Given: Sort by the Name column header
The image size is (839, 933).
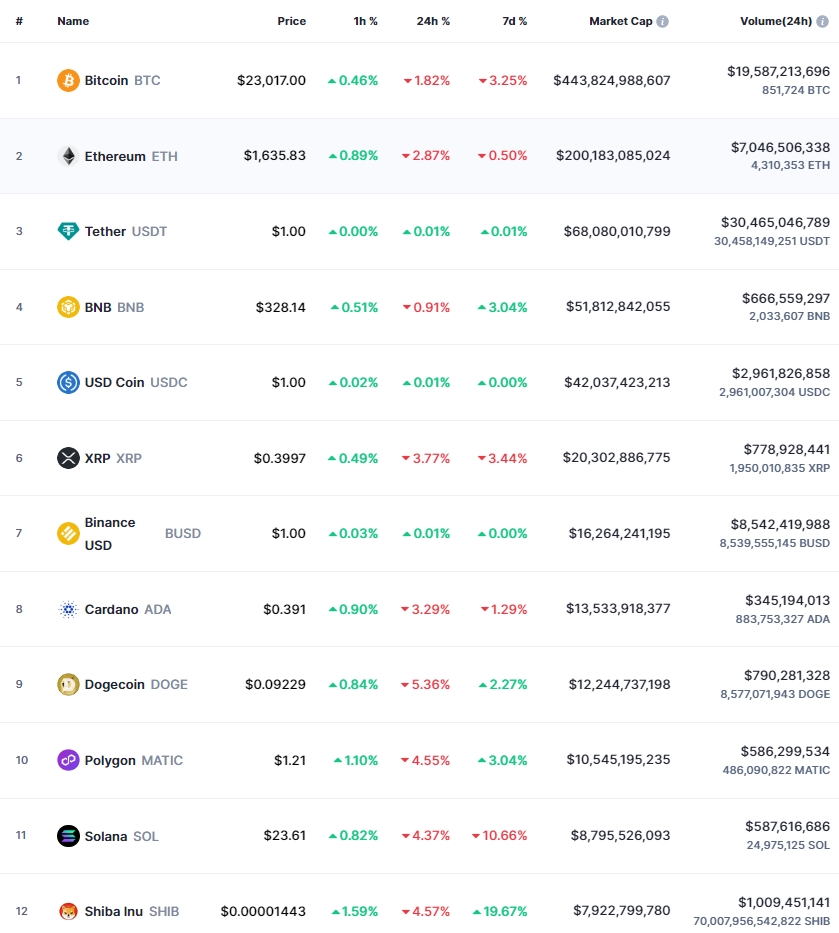Looking at the screenshot, I should [73, 21].
